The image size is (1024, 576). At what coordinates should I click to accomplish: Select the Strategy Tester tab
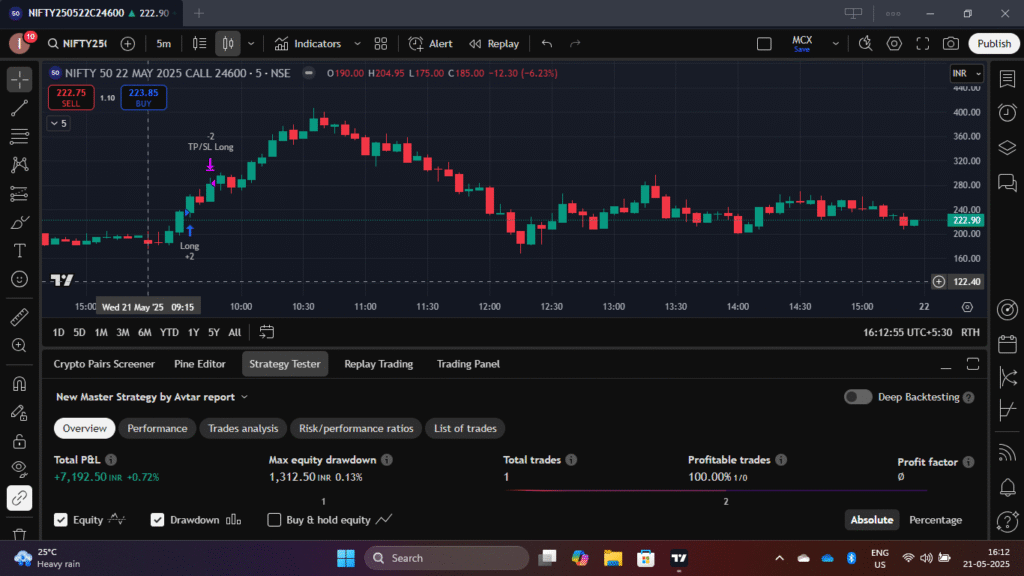[x=285, y=364]
